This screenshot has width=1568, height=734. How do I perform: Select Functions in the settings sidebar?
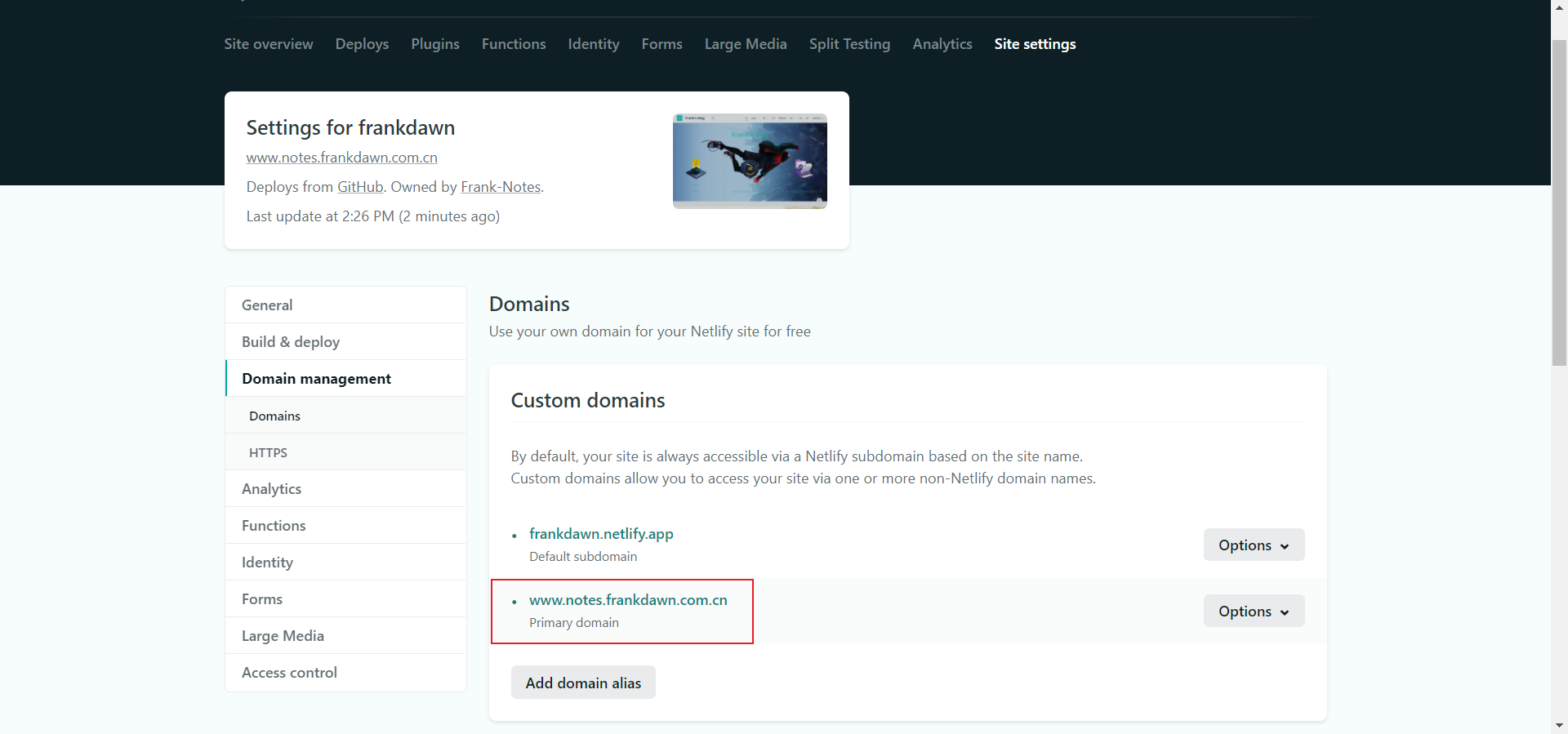click(346, 525)
